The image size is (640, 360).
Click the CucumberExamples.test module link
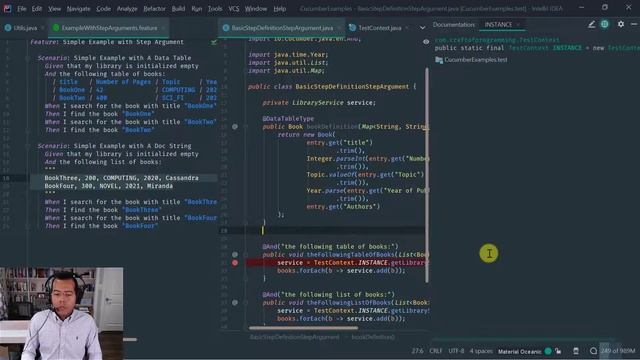coord(476,60)
